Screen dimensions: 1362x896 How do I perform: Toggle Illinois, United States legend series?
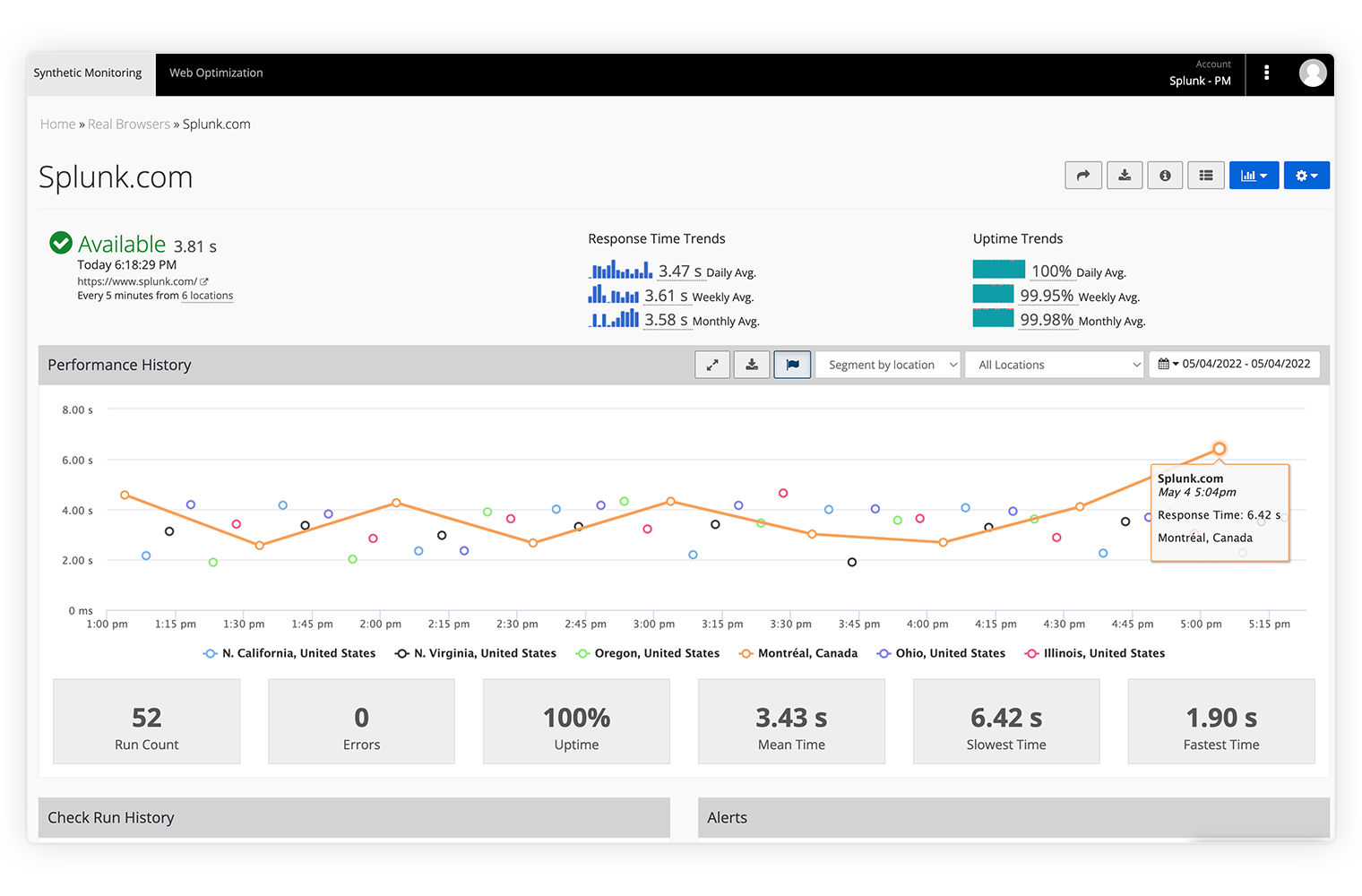coord(1095,653)
